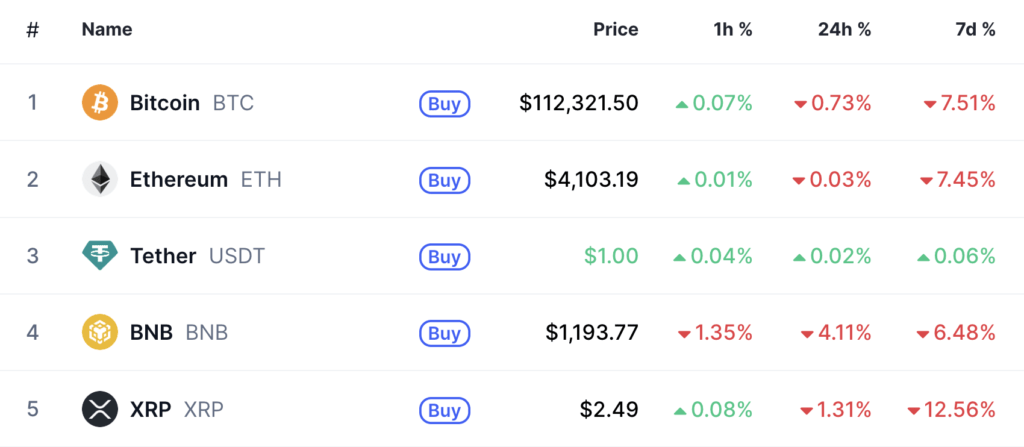The width and height of the screenshot is (1024, 447).
Task: Sort by the # rank column header
Action: pyautogui.click(x=33, y=29)
